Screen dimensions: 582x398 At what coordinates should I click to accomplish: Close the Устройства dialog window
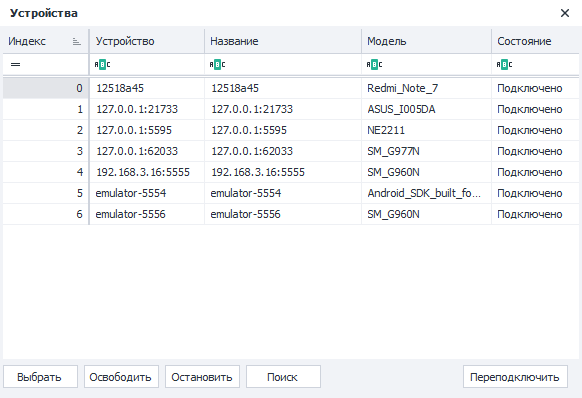[565, 13]
